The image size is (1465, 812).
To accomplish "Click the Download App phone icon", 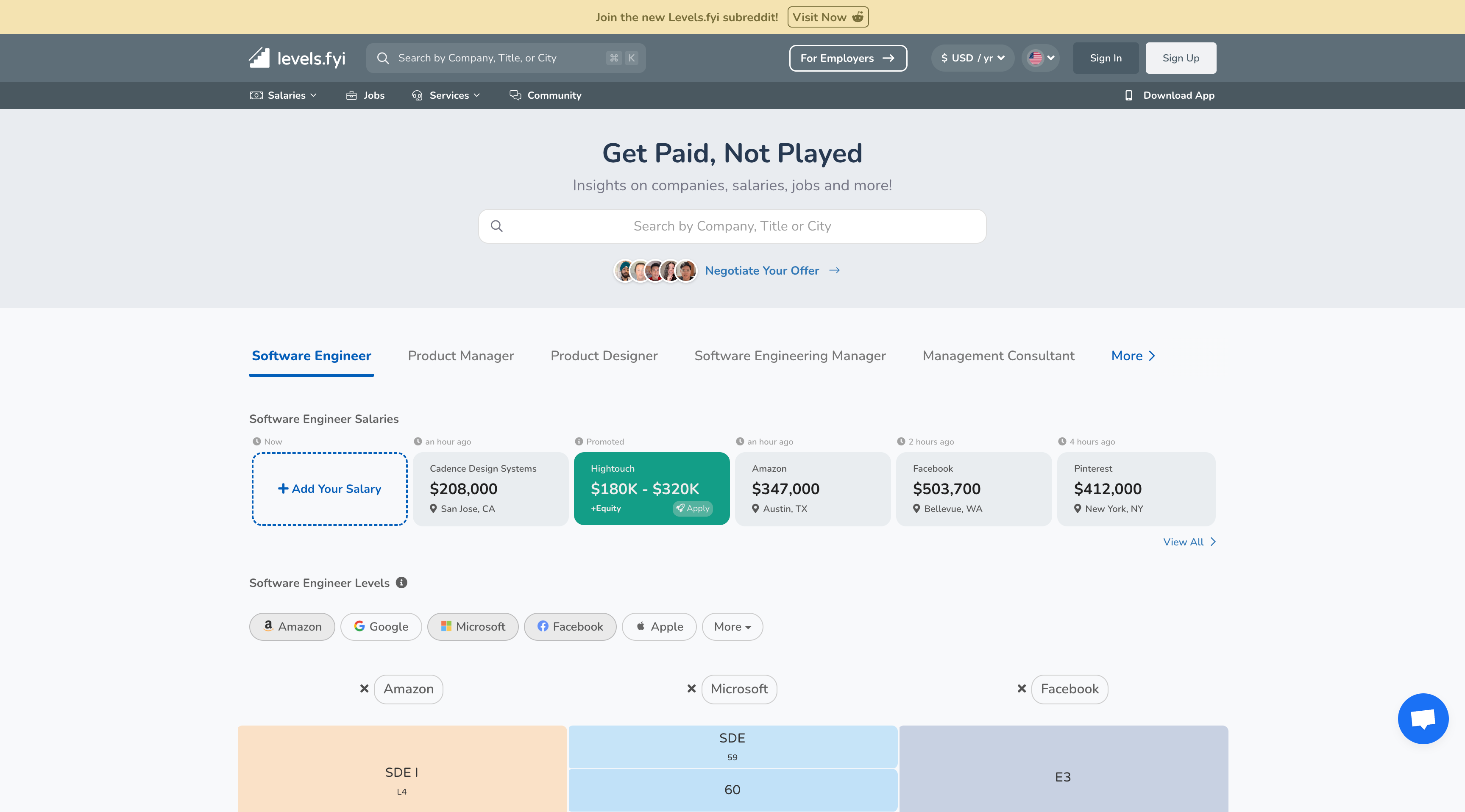I will point(1129,95).
